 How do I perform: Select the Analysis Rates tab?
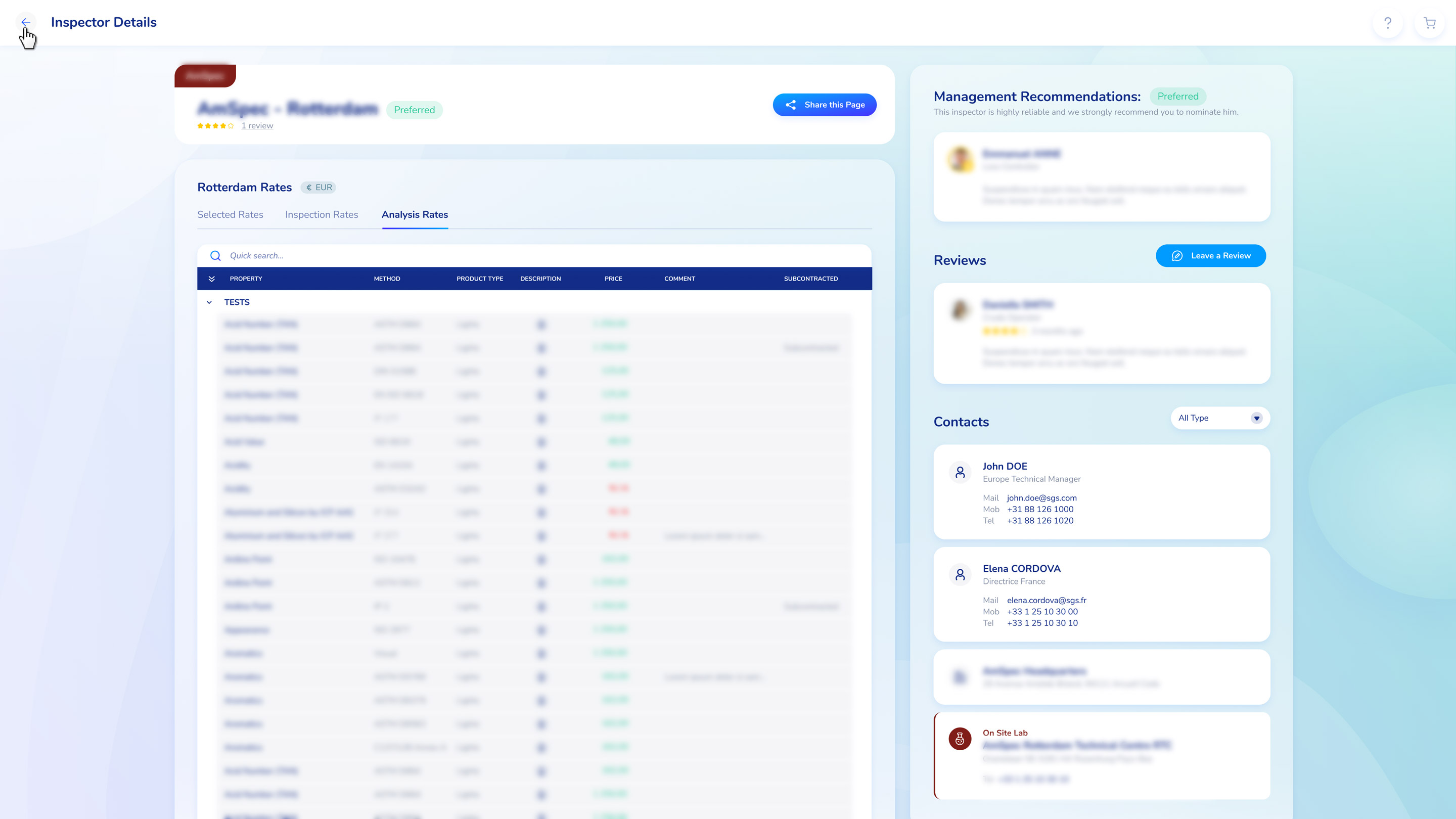[x=415, y=215]
